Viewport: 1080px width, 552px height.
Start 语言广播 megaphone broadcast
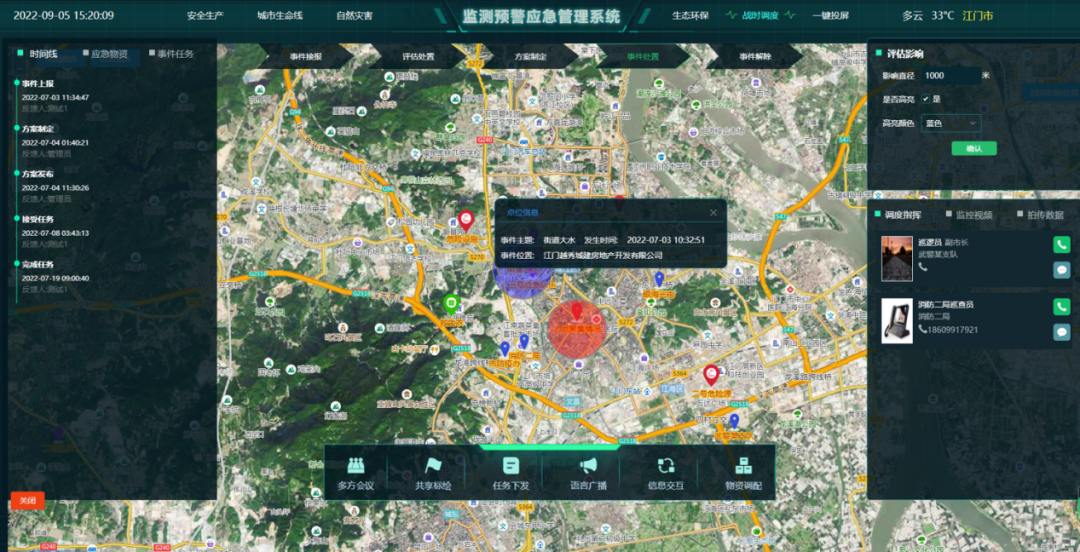(588, 466)
